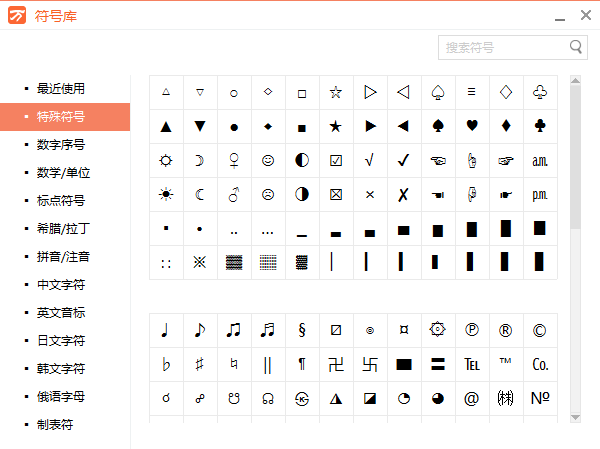600x449 pixels.
Task: Insert the female sign symbol
Action: pos(234,160)
